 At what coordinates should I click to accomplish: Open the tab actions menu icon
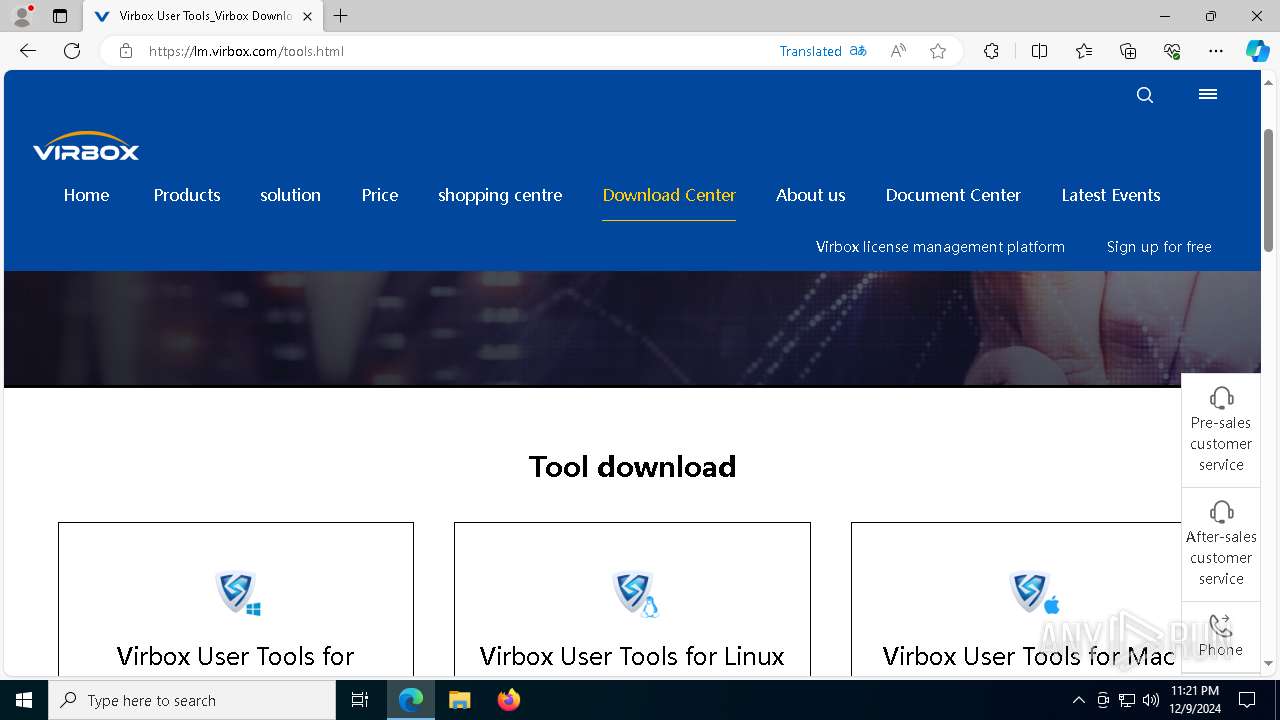tap(60, 16)
